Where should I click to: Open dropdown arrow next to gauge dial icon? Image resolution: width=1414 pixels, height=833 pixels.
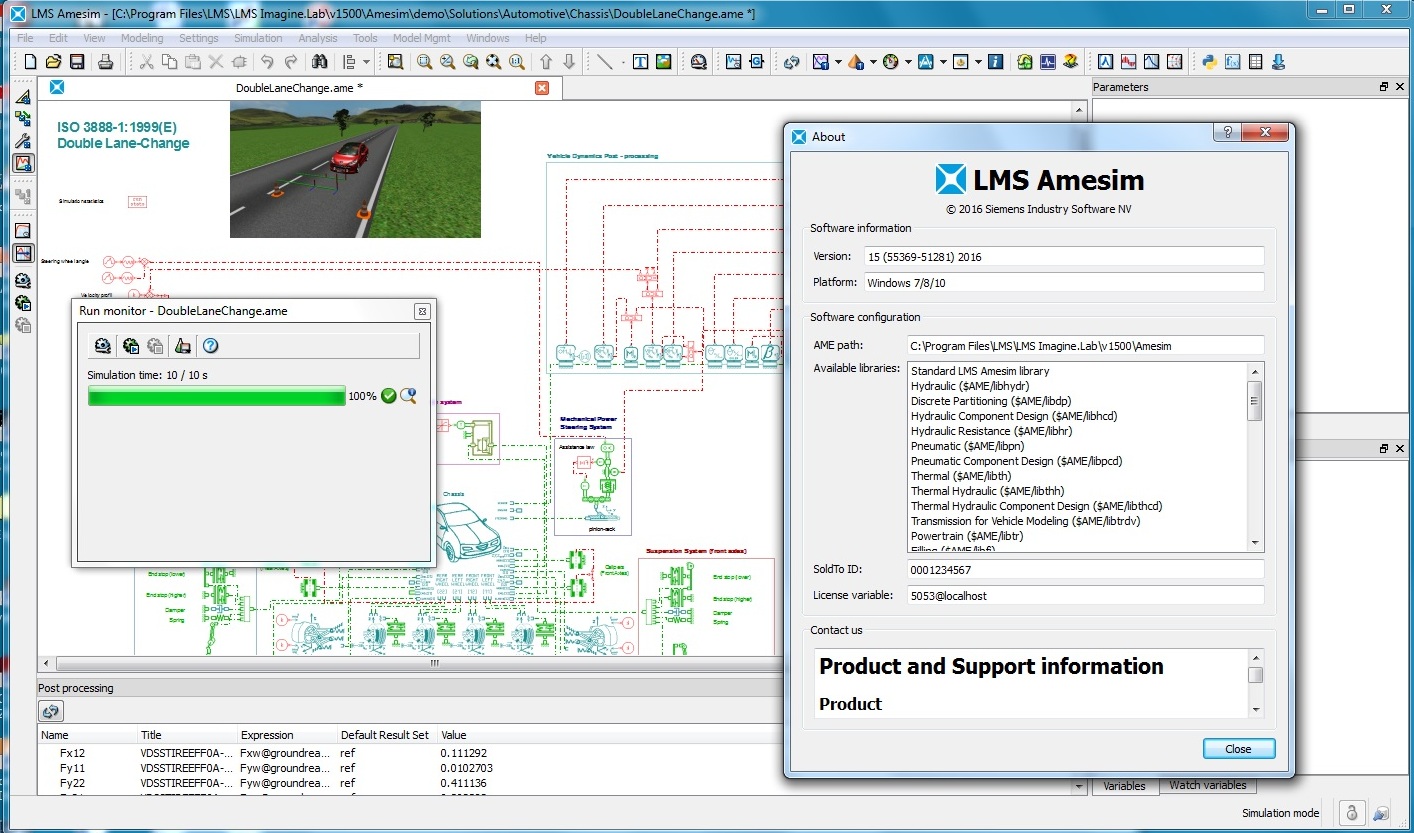pos(908,62)
